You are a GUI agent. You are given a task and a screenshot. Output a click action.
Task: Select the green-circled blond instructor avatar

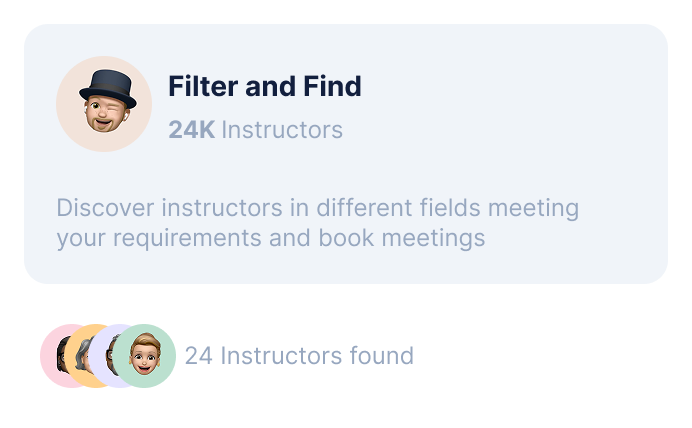pyautogui.click(x=146, y=356)
